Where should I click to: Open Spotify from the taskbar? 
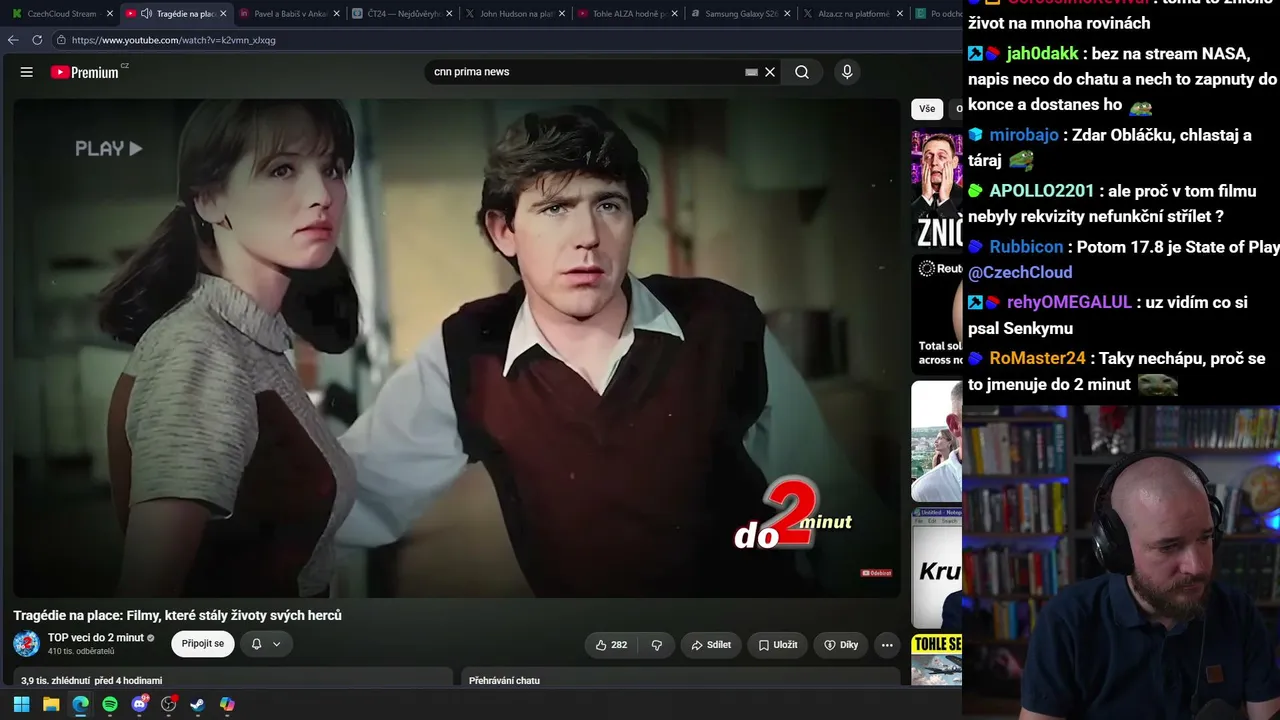tap(110, 704)
